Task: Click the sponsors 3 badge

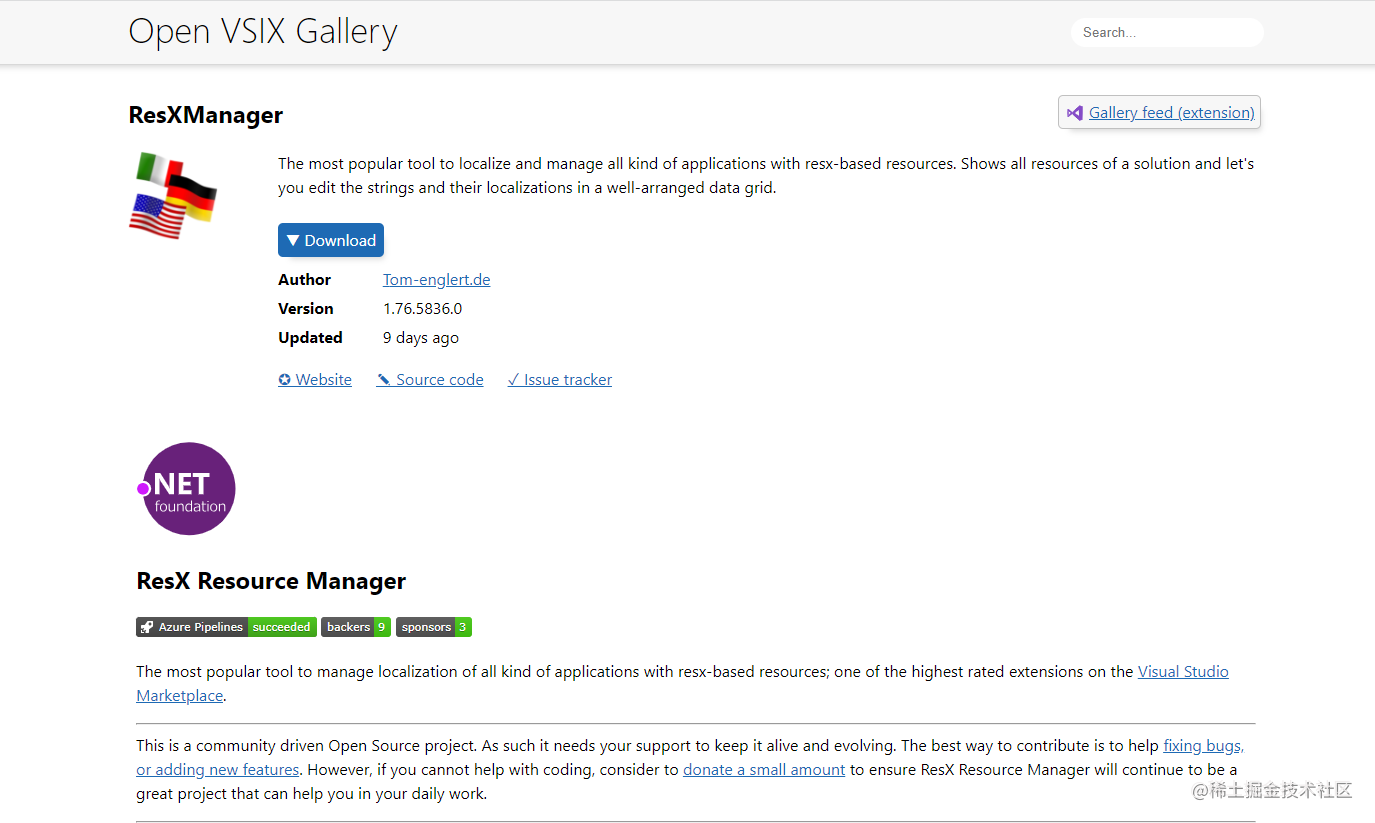Action: click(x=433, y=627)
